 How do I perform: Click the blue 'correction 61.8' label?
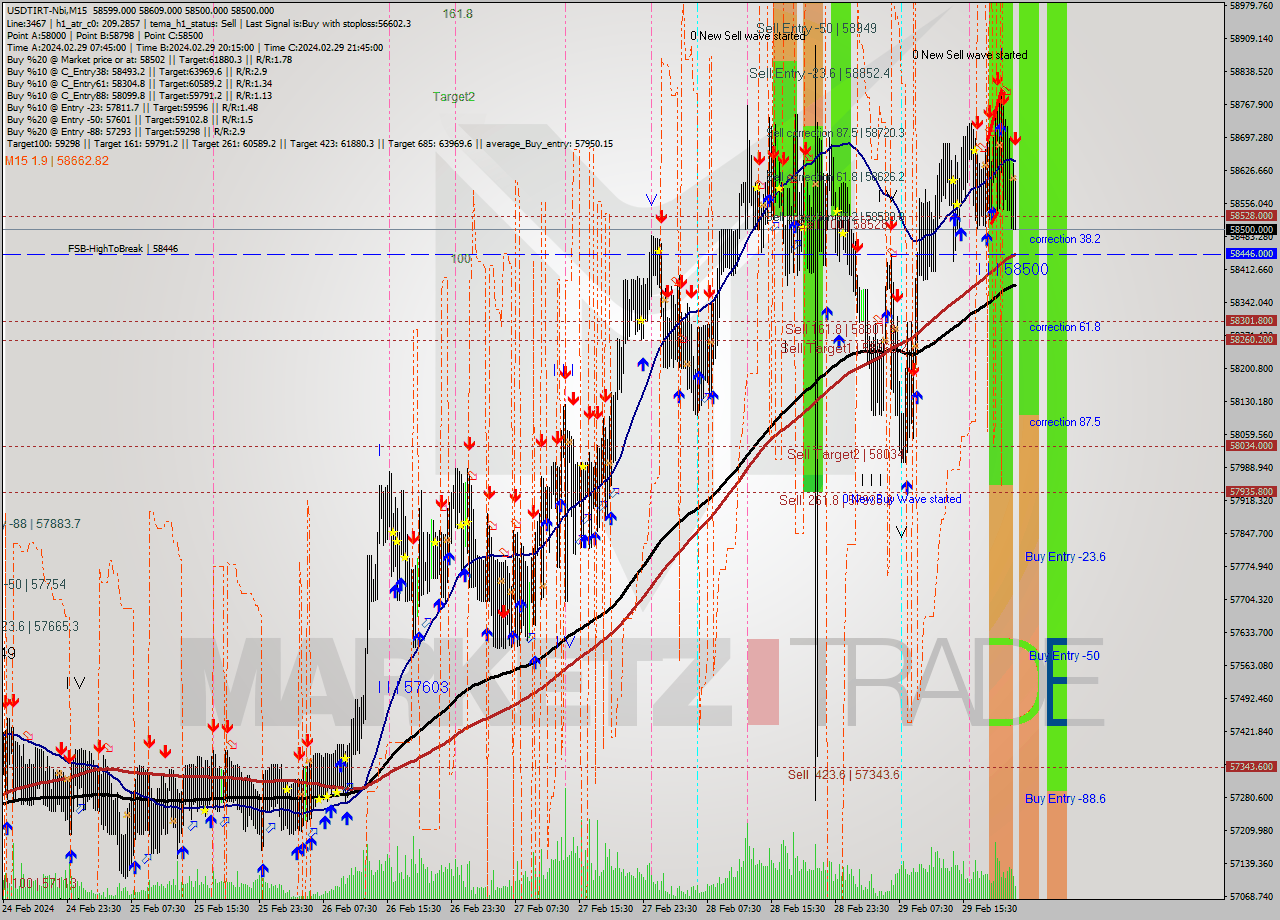[x=1065, y=327]
